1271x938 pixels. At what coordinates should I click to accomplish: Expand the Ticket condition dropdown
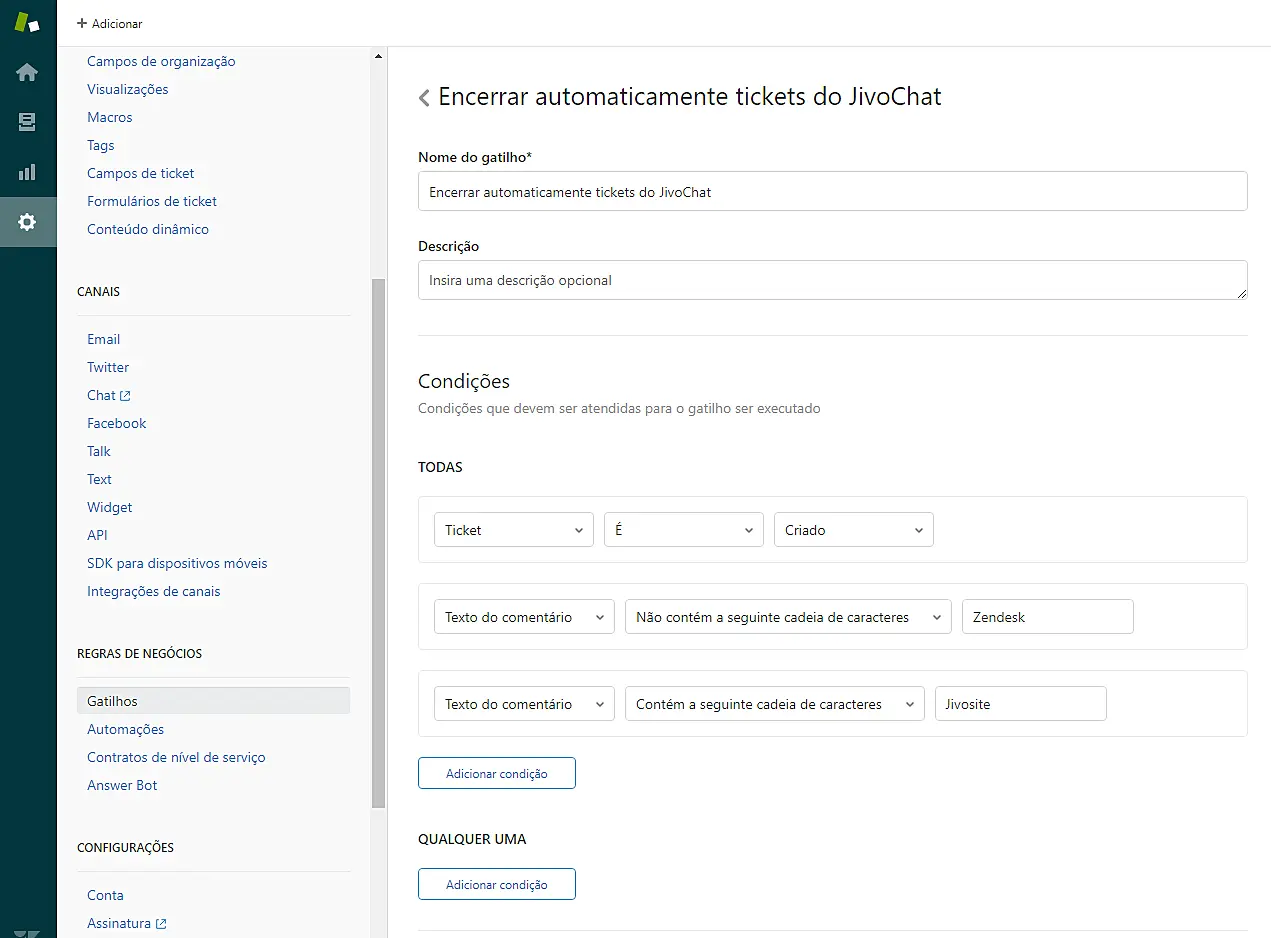[514, 530]
